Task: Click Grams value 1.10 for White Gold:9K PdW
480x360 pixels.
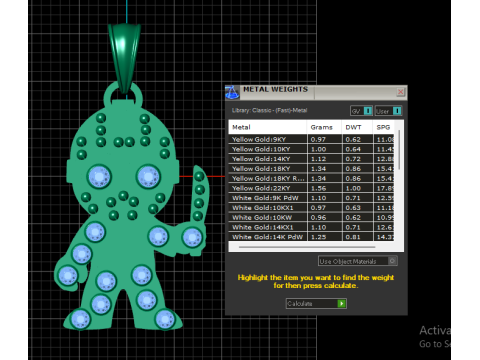Action: [318, 198]
